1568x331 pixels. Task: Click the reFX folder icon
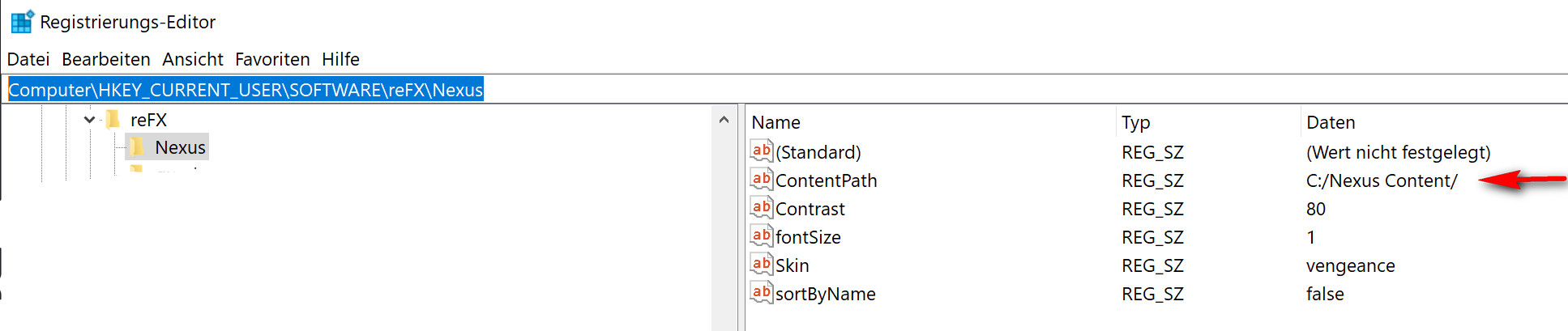click(x=113, y=120)
